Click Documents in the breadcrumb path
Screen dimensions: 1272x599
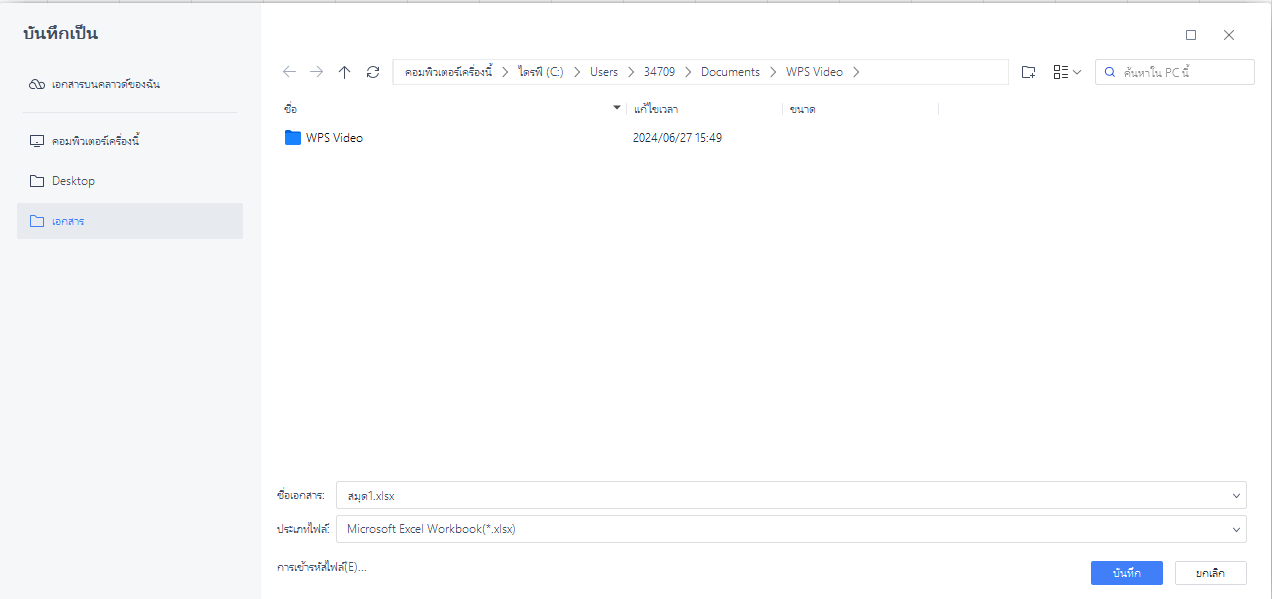[730, 71]
